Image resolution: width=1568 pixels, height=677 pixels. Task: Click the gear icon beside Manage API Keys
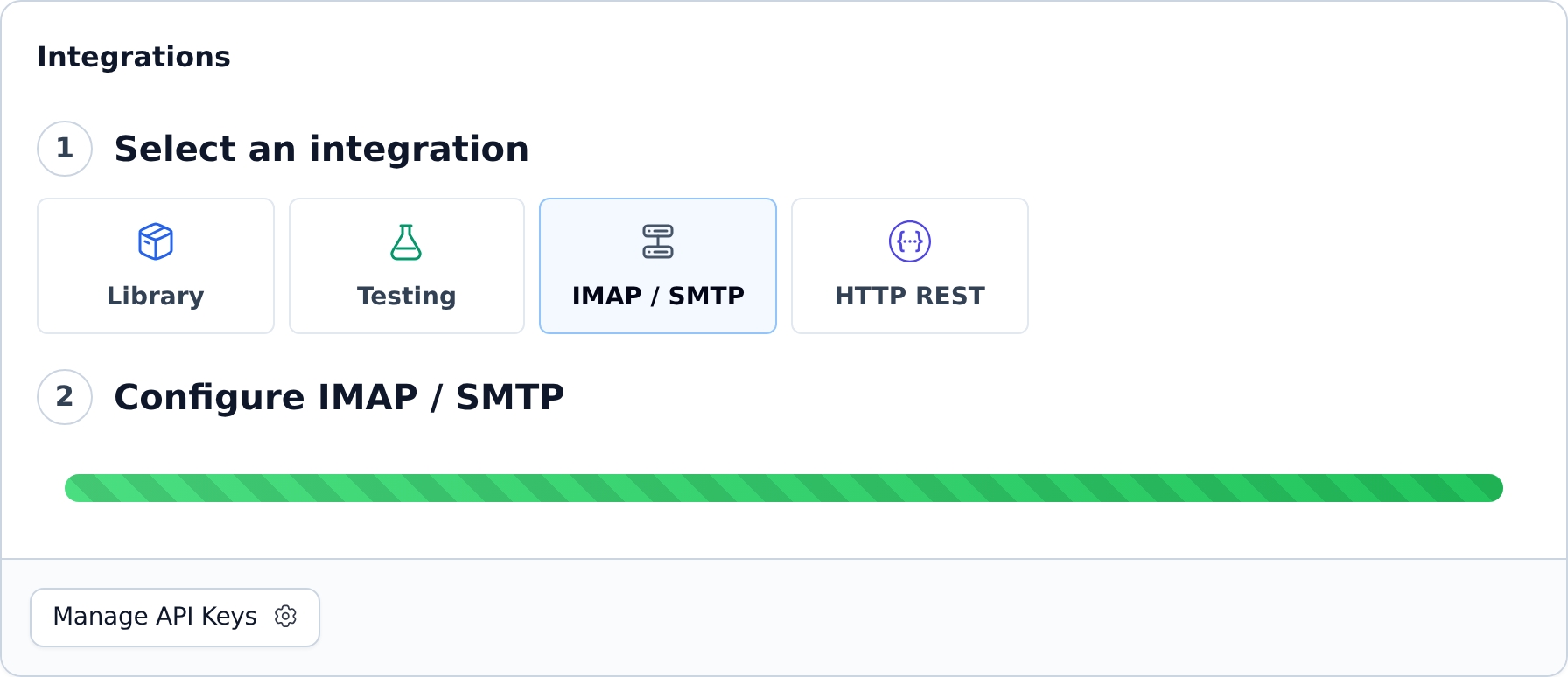(x=285, y=616)
